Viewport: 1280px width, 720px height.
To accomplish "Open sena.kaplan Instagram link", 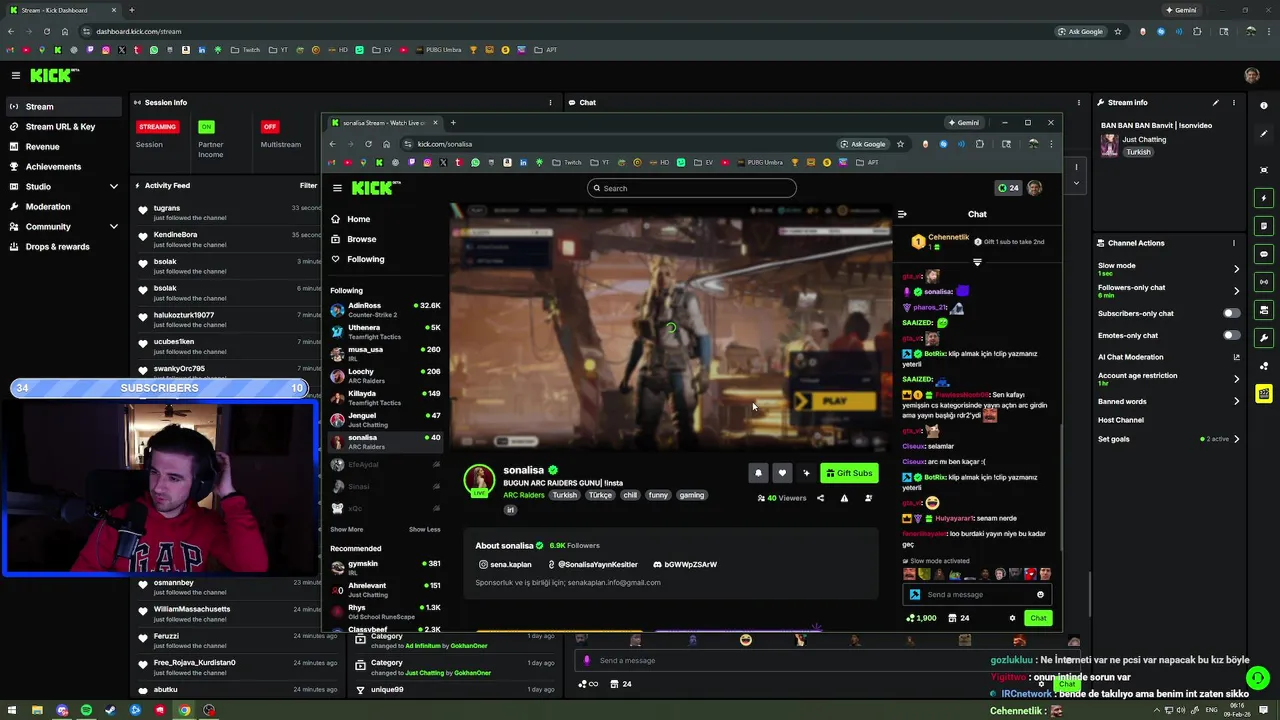I will coord(505,564).
